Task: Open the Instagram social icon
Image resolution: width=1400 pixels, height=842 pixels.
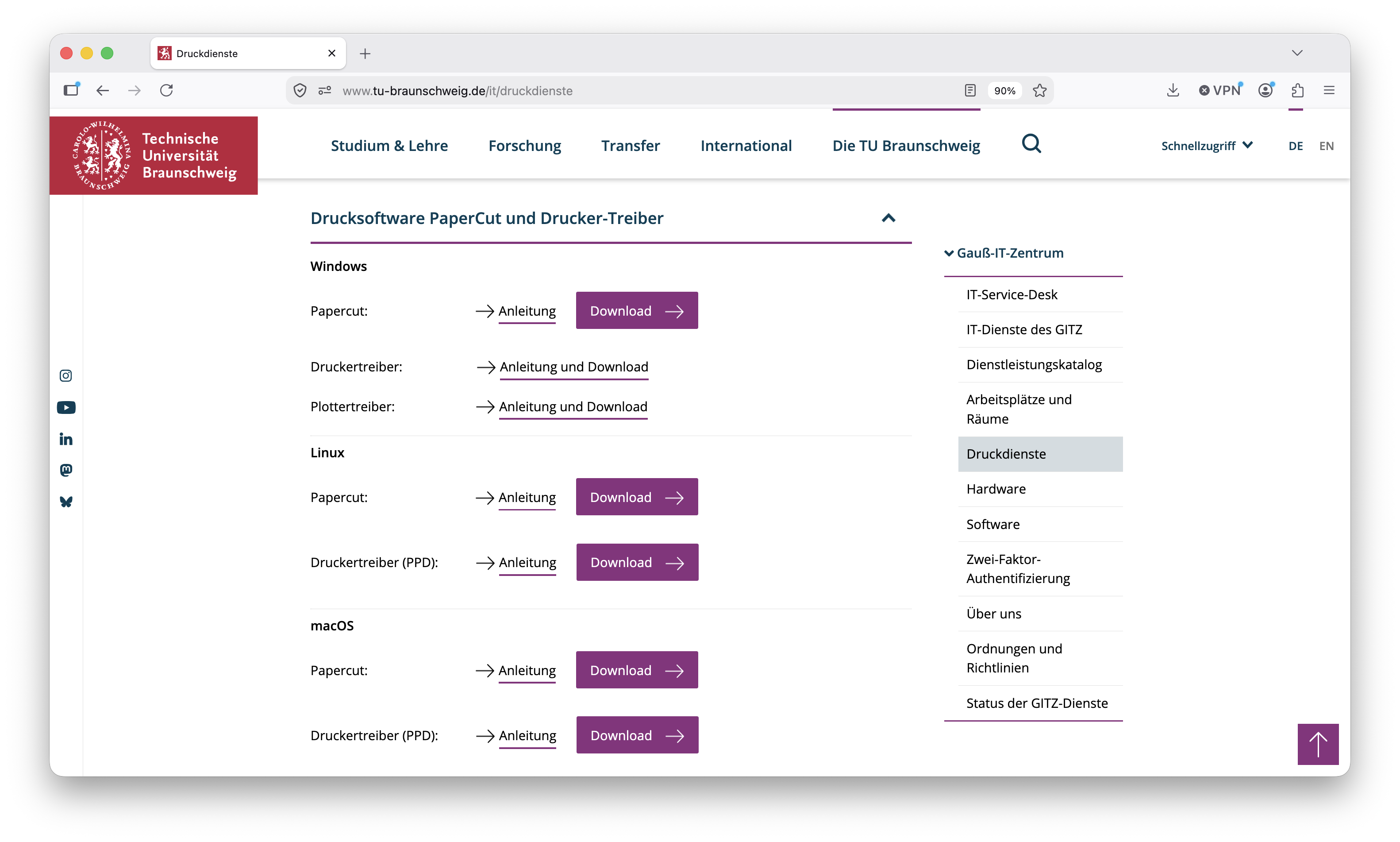Action: point(66,375)
